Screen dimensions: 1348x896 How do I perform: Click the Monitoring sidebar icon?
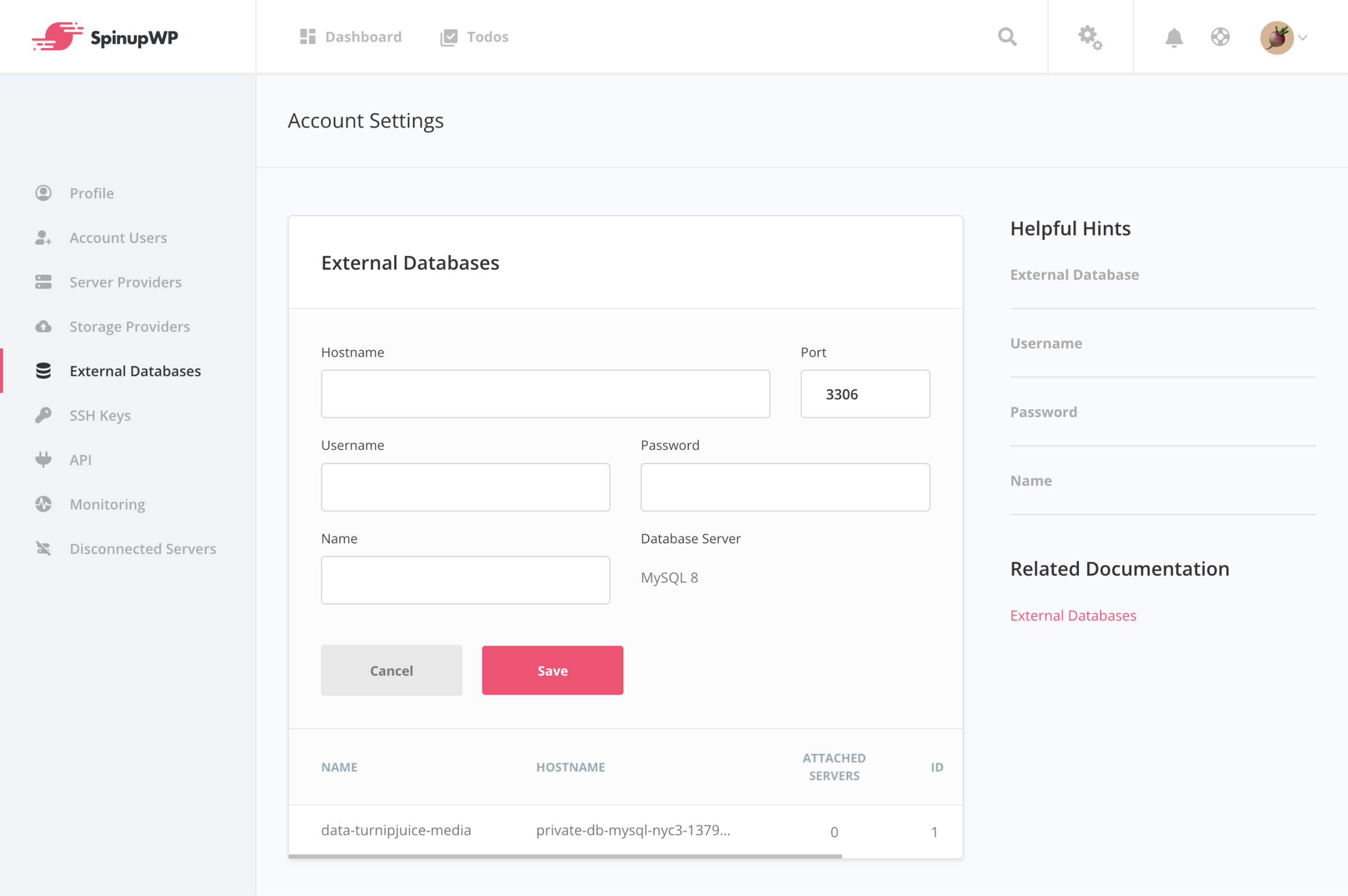click(x=45, y=504)
